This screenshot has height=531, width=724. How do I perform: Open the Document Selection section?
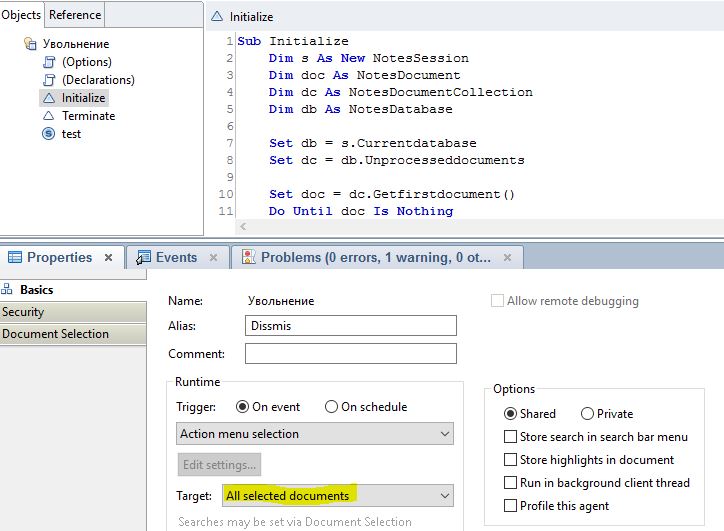click(x=73, y=334)
